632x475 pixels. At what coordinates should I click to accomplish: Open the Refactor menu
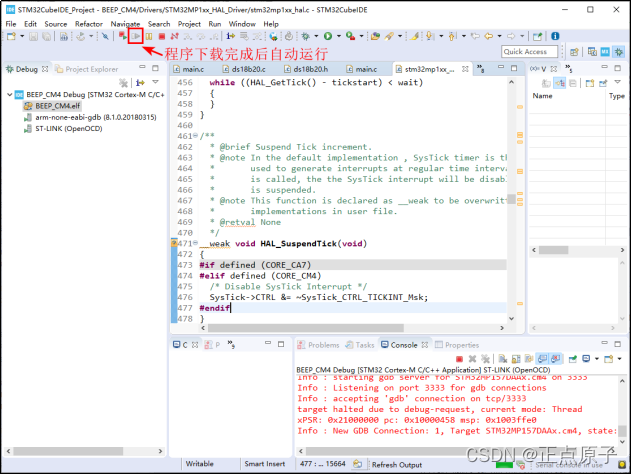point(89,24)
